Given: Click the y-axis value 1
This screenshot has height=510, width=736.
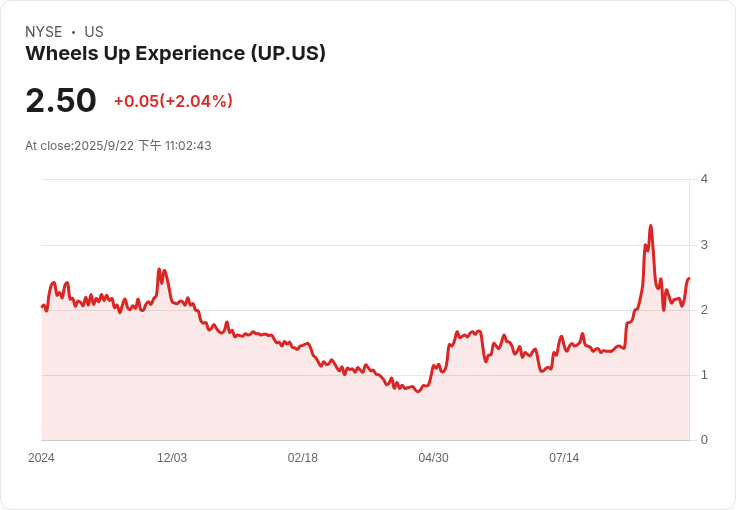Looking at the screenshot, I should [x=704, y=375].
